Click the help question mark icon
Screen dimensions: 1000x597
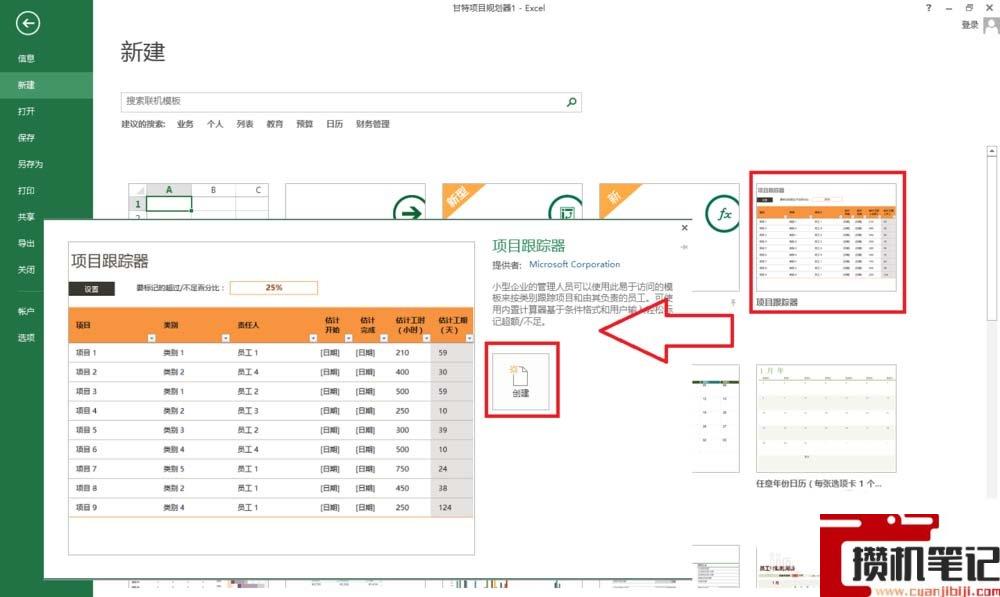pos(929,8)
